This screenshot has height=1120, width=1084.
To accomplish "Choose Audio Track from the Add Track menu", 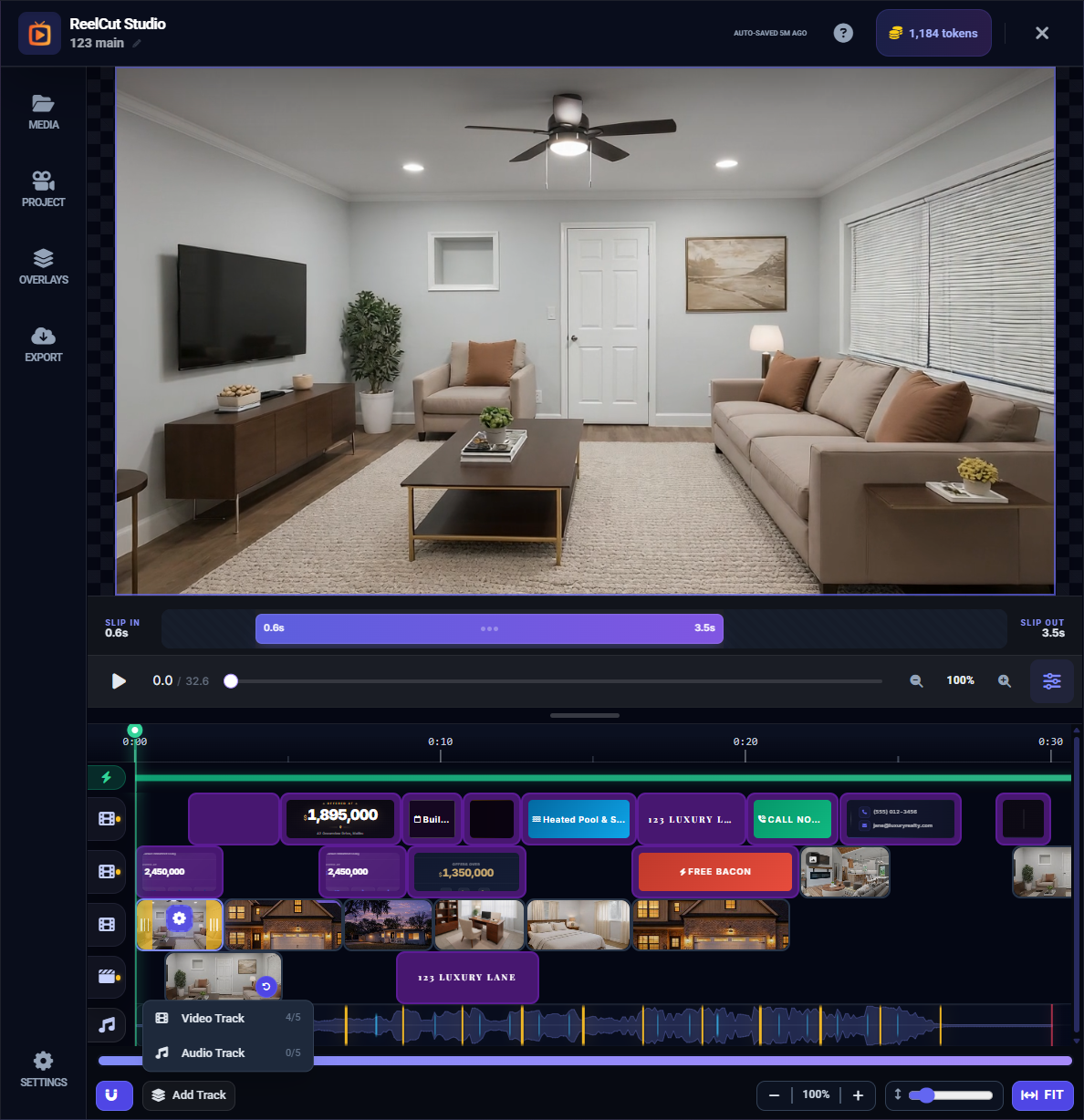I will 213,1053.
